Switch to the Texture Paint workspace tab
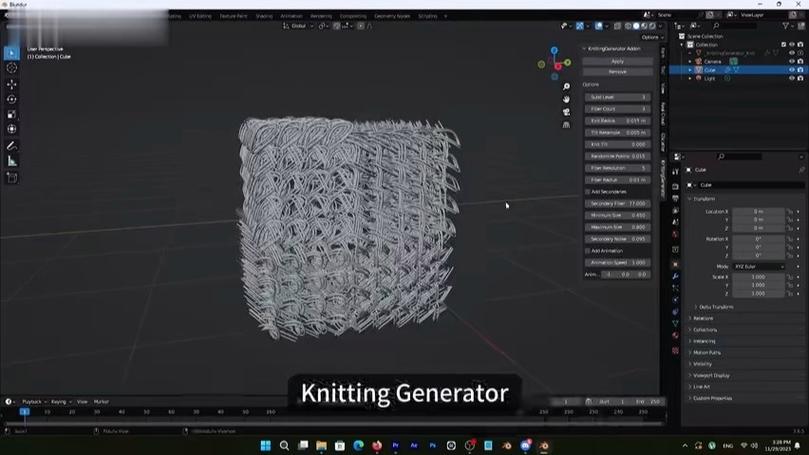This screenshot has width=809, height=455. [x=233, y=16]
